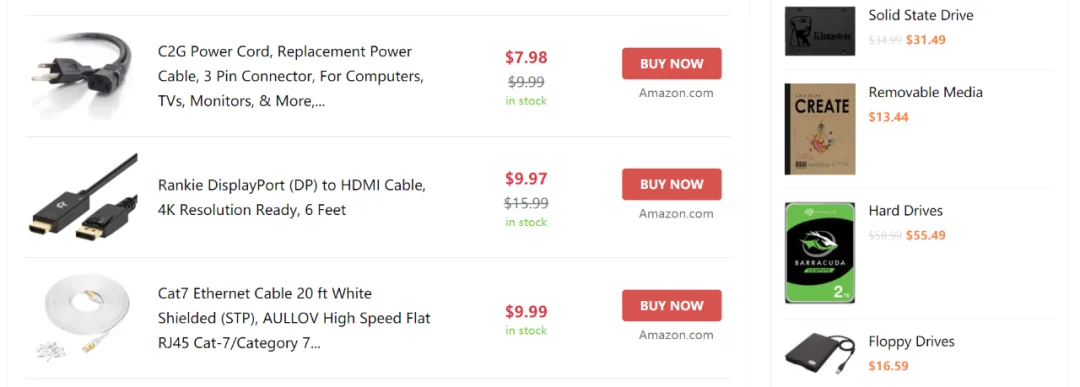Select the Floppy Drives category link
1080x387 pixels.
tap(911, 342)
